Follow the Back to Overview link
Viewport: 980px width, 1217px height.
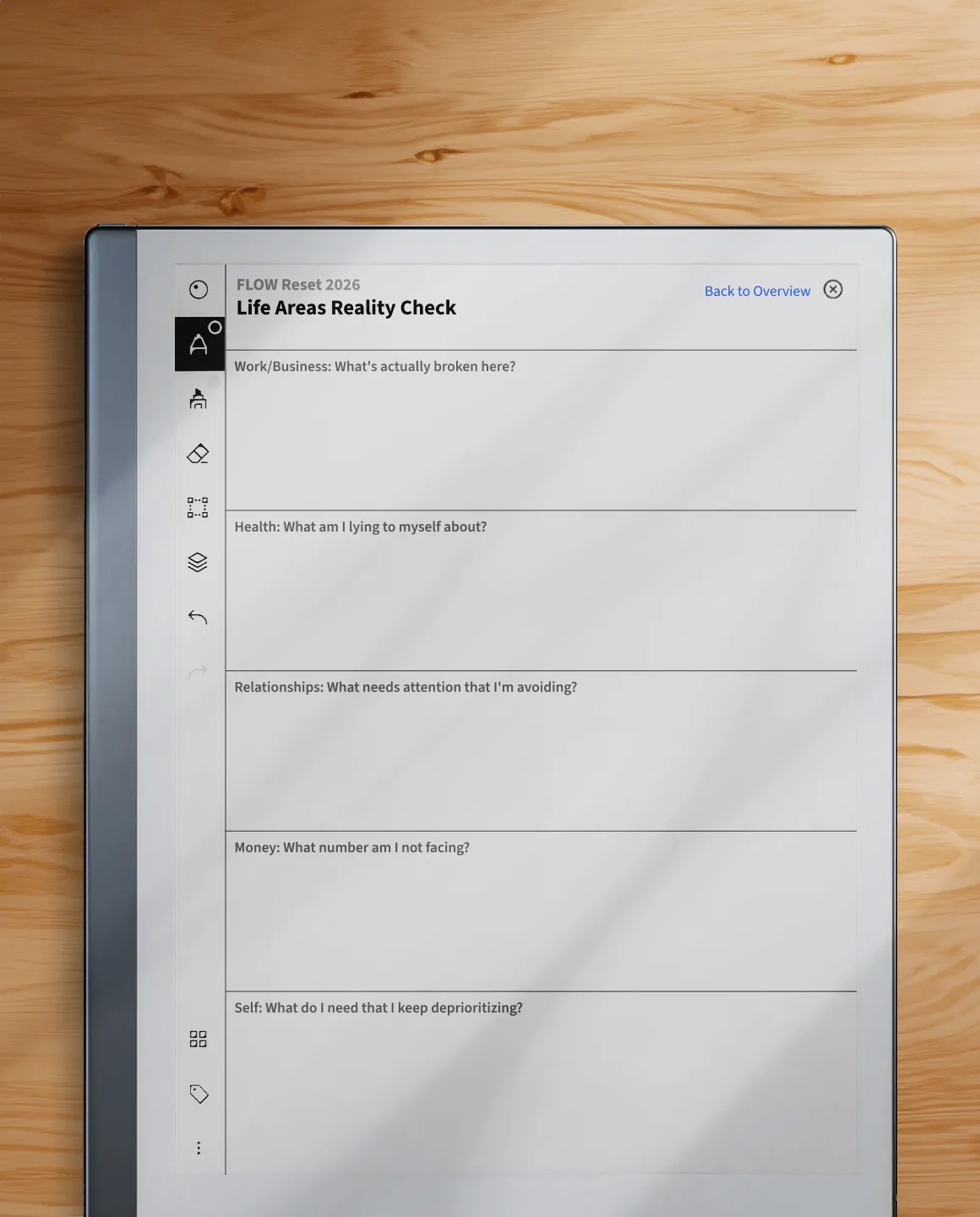[757, 291]
